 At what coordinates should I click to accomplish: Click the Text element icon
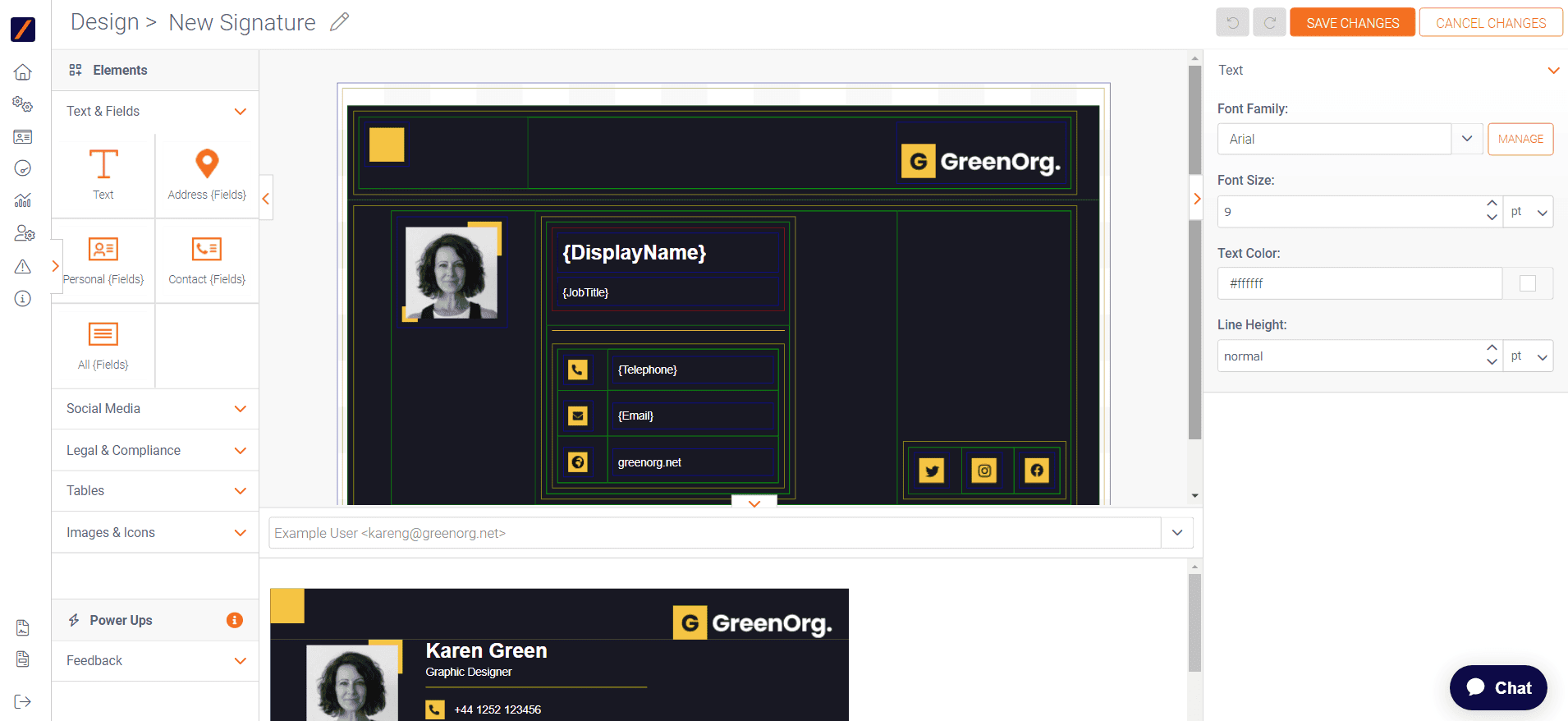[x=103, y=165]
